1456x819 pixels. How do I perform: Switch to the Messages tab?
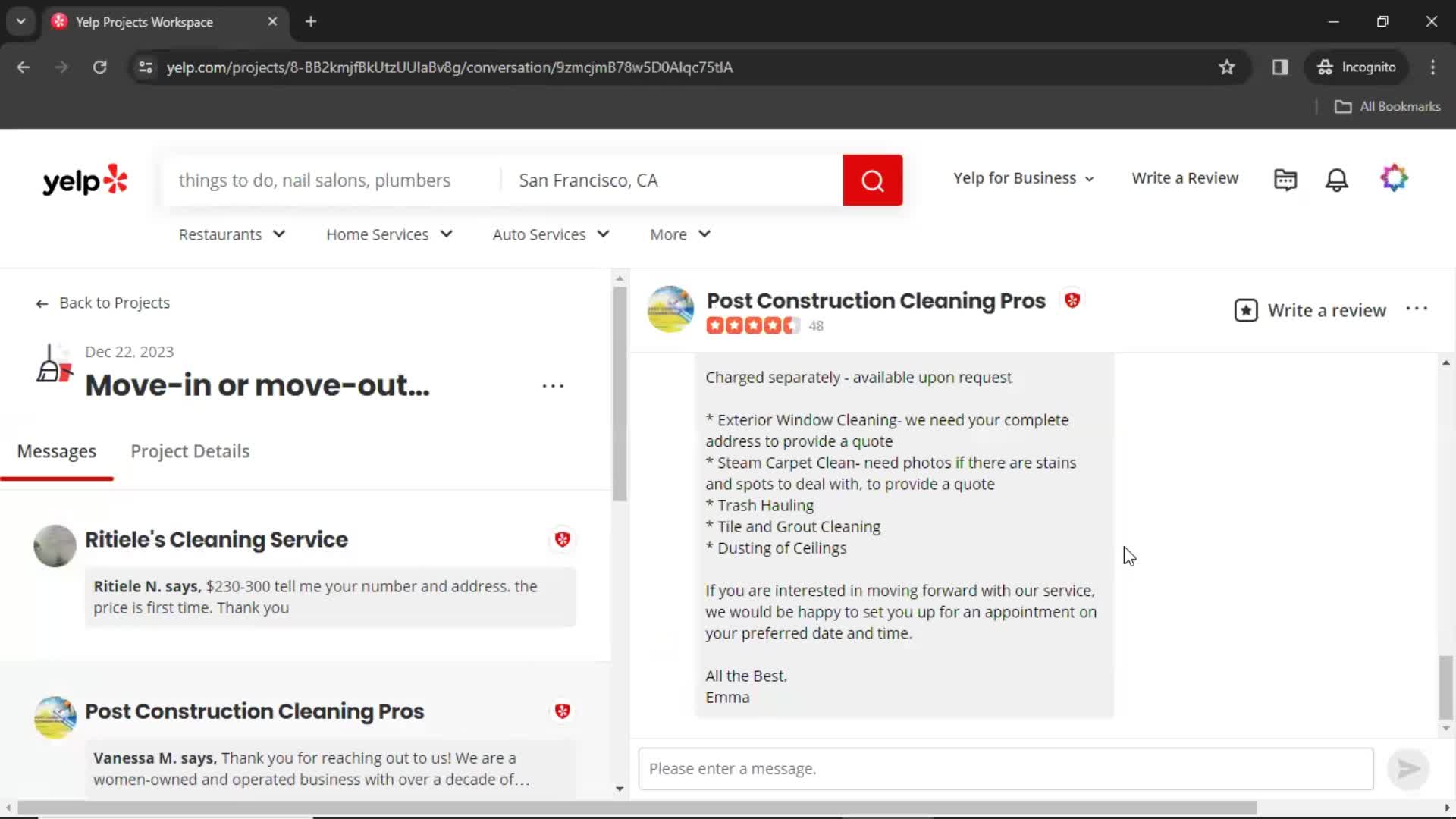[x=57, y=452]
